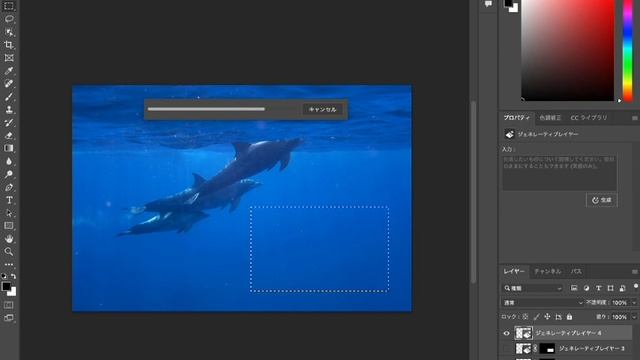
Task: Hide ジェネレーティブレイヤー 4 layer
Action: (x=506, y=333)
